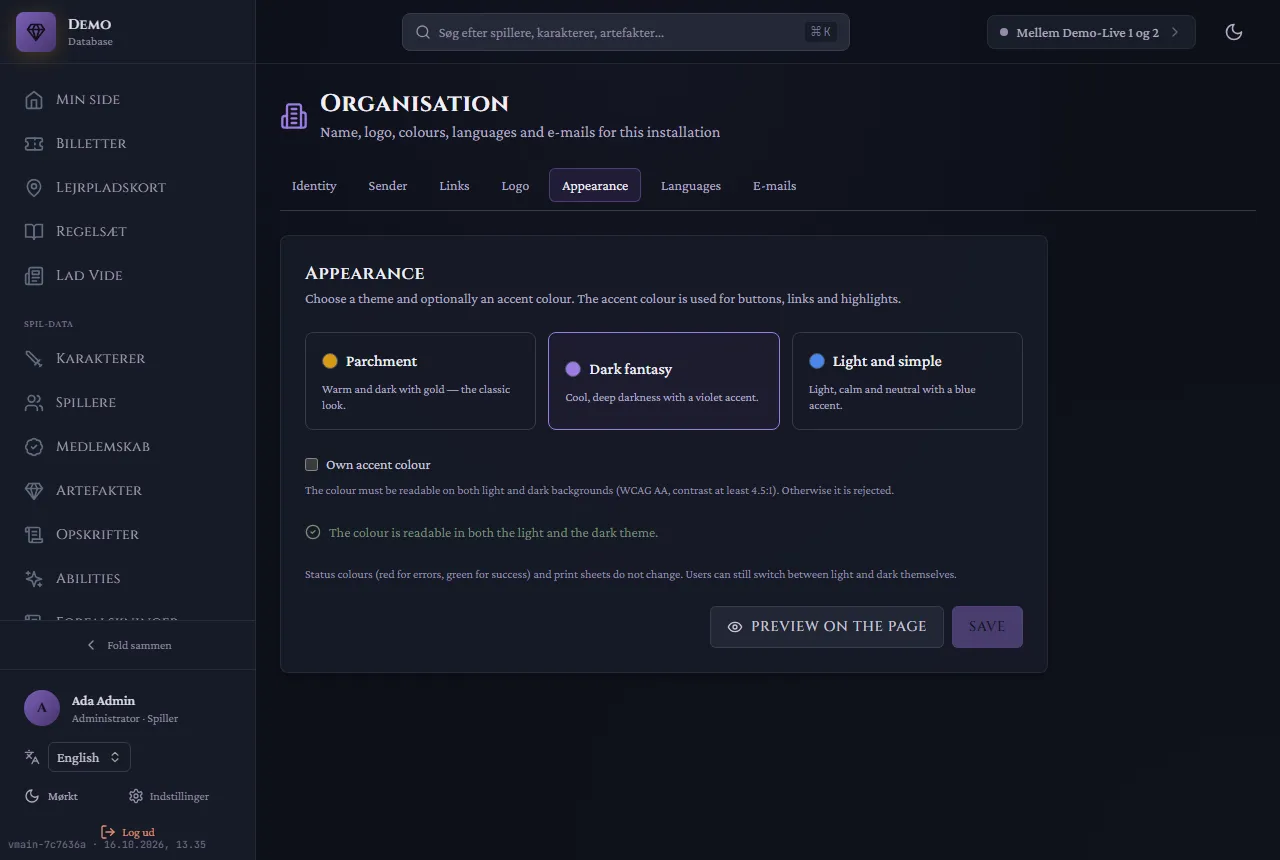Expand the Mellem Demo-Live 1 og 2 selector
This screenshot has height=860, width=1280.
tap(1091, 32)
